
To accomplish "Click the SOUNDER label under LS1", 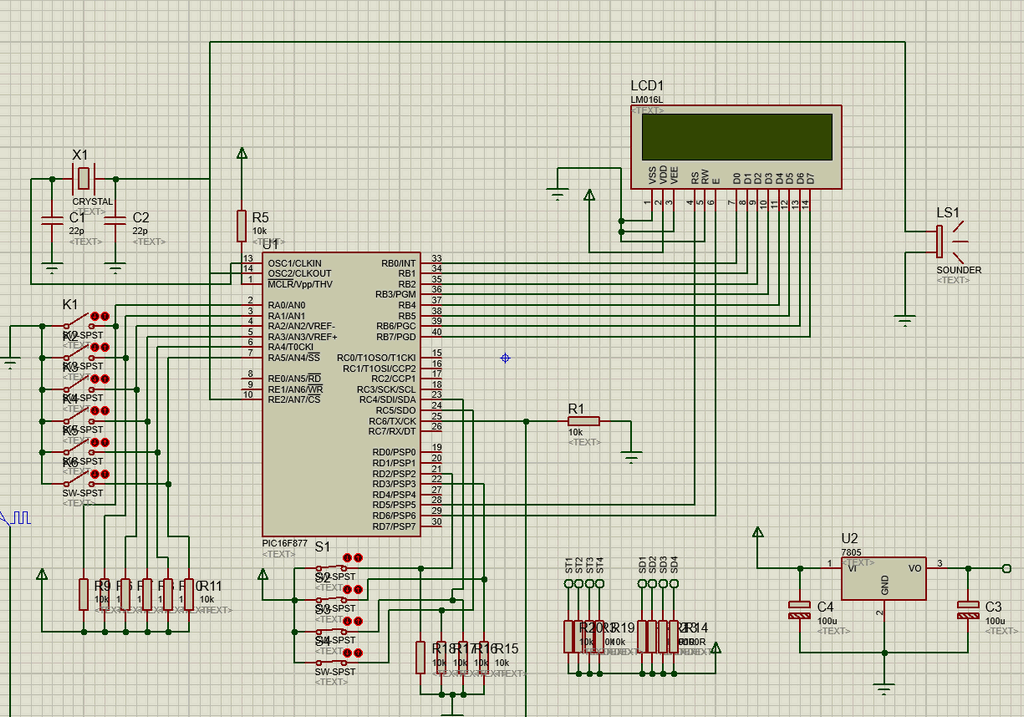I will 959,270.
